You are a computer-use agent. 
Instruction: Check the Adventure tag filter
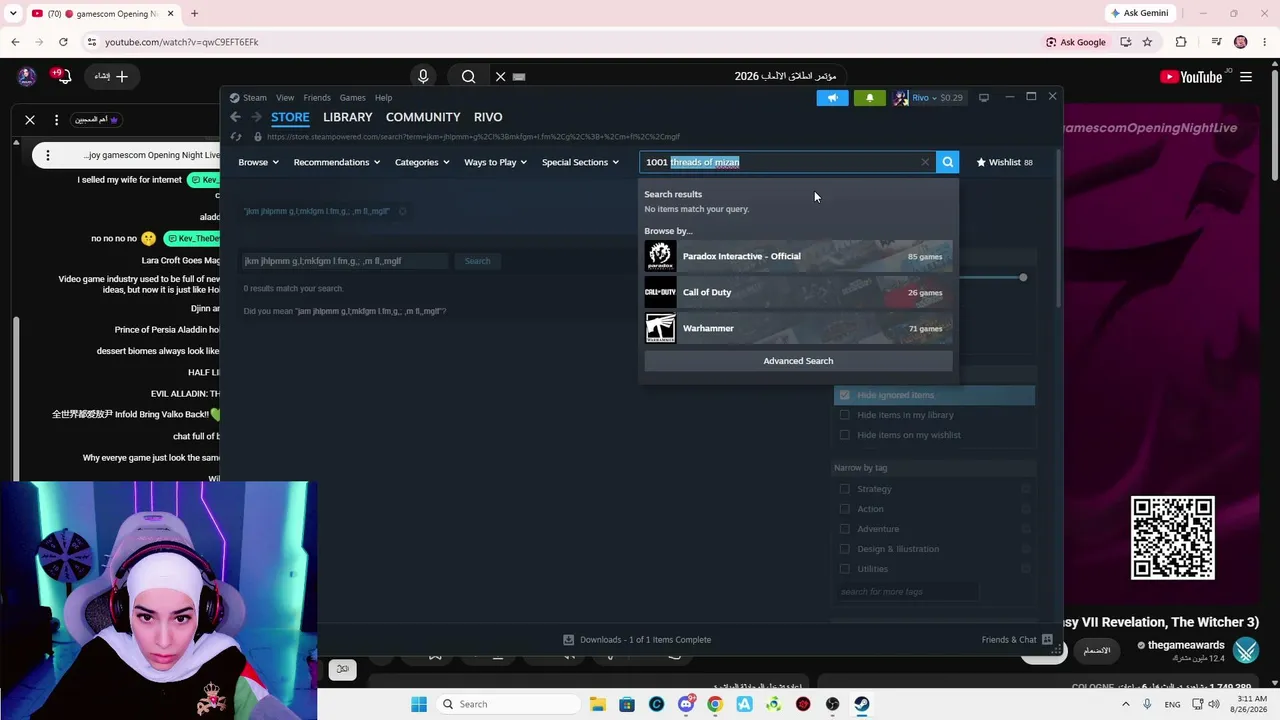point(845,529)
